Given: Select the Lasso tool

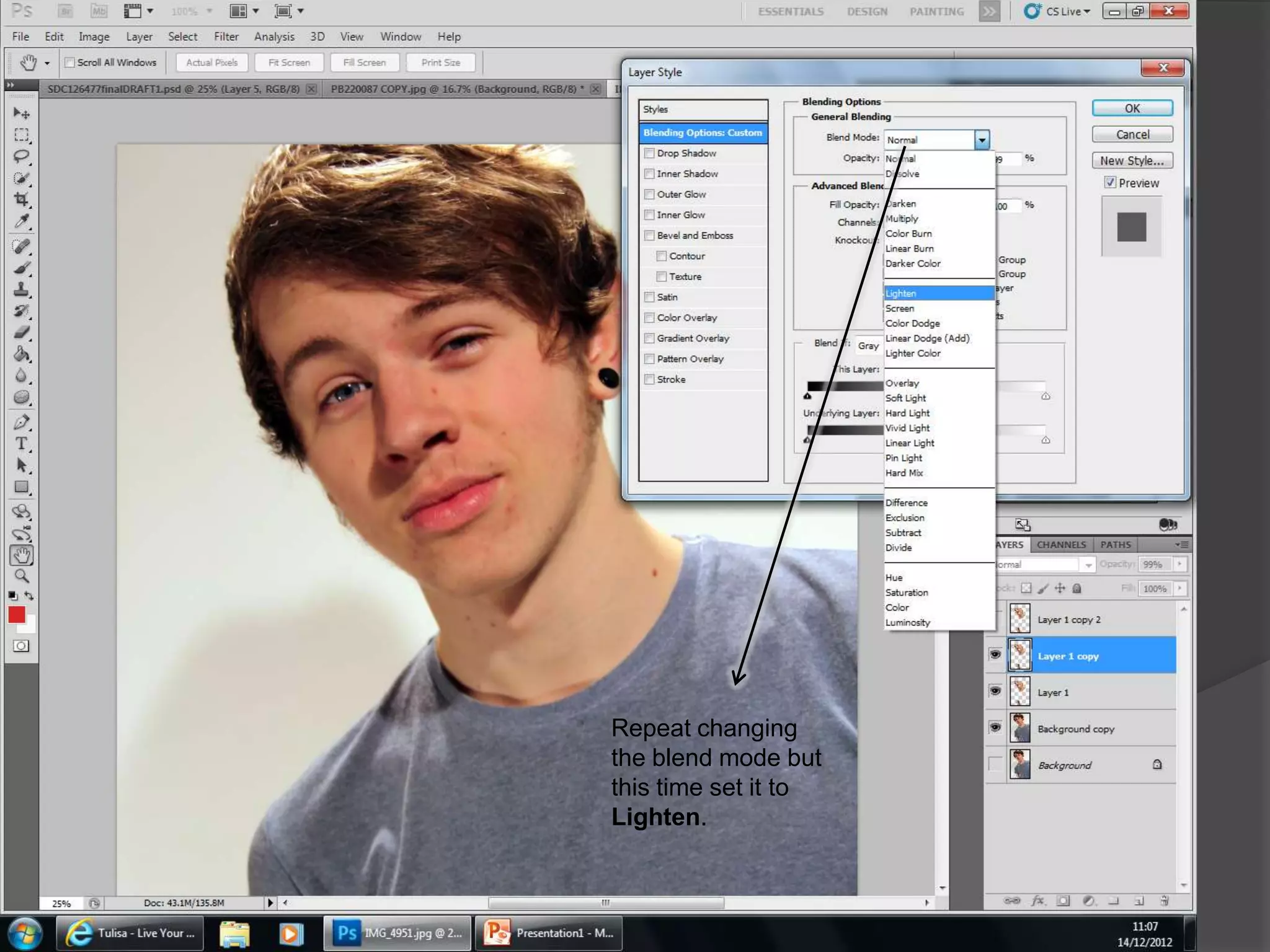Looking at the screenshot, I should point(22,156).
